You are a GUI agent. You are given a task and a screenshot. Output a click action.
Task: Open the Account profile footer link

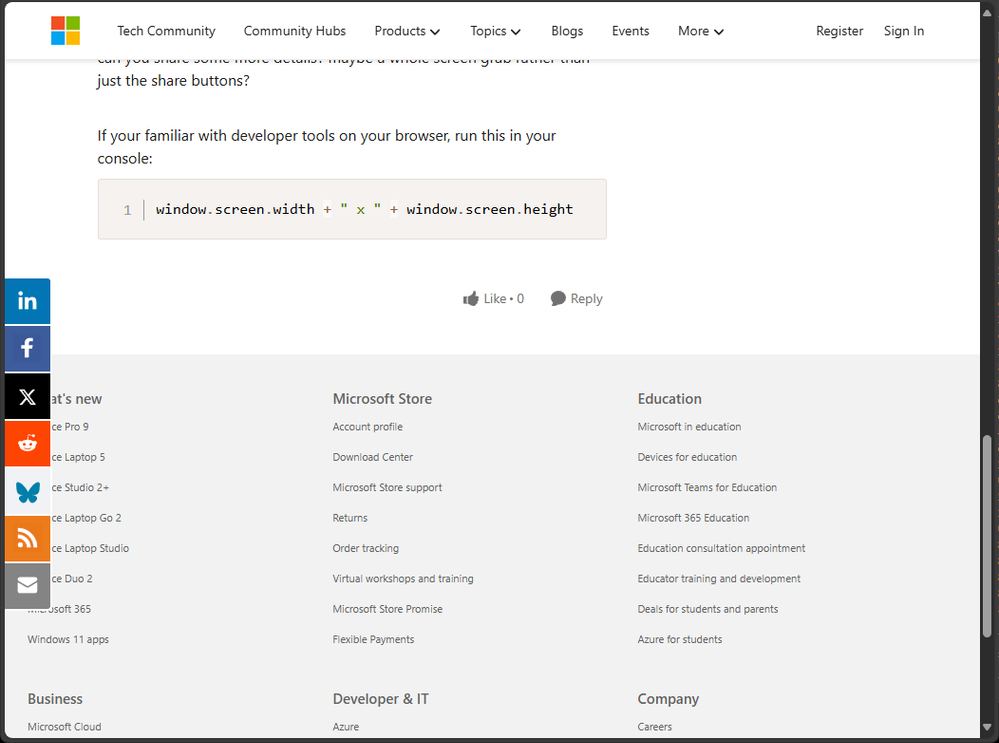(x=368, y=426)
